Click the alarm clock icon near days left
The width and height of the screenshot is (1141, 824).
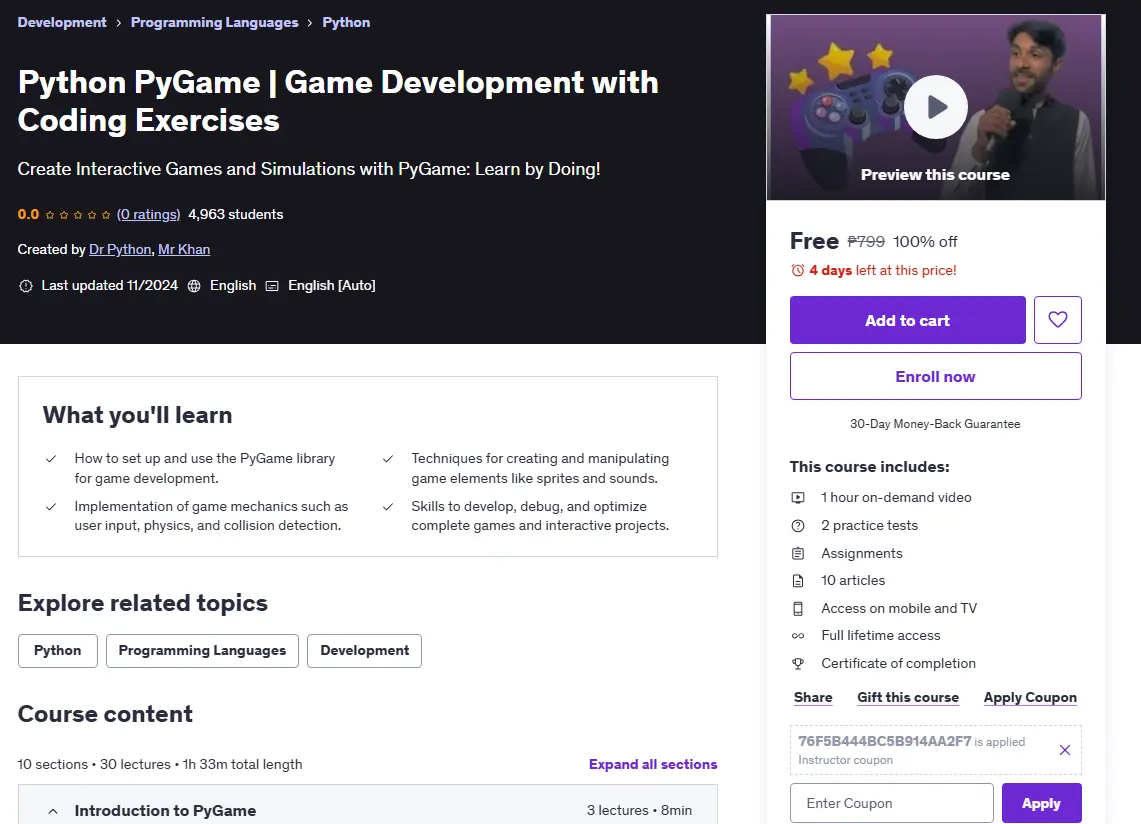coord(798,271)
